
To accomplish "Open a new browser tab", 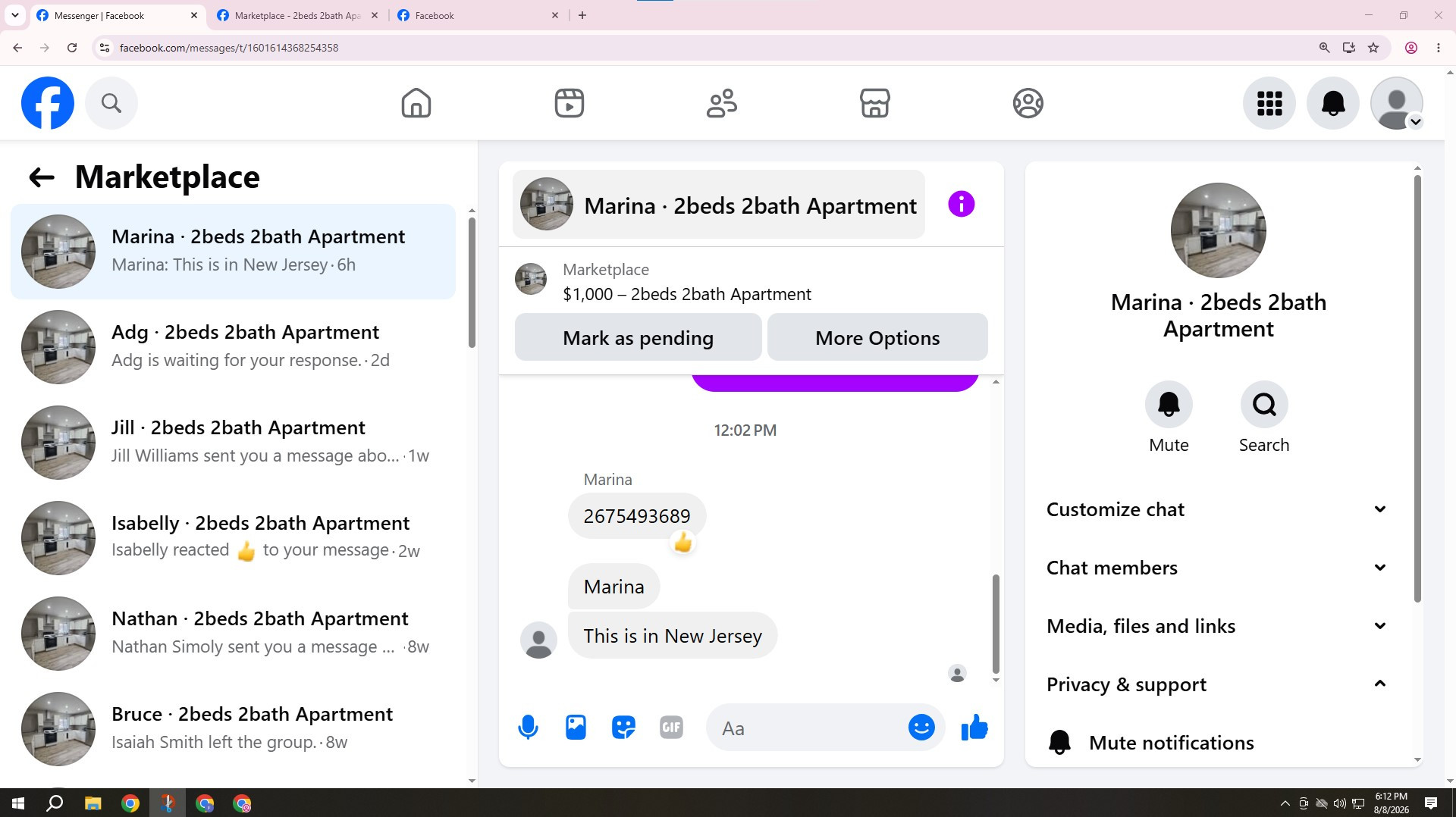I will [x=582, y=15].
